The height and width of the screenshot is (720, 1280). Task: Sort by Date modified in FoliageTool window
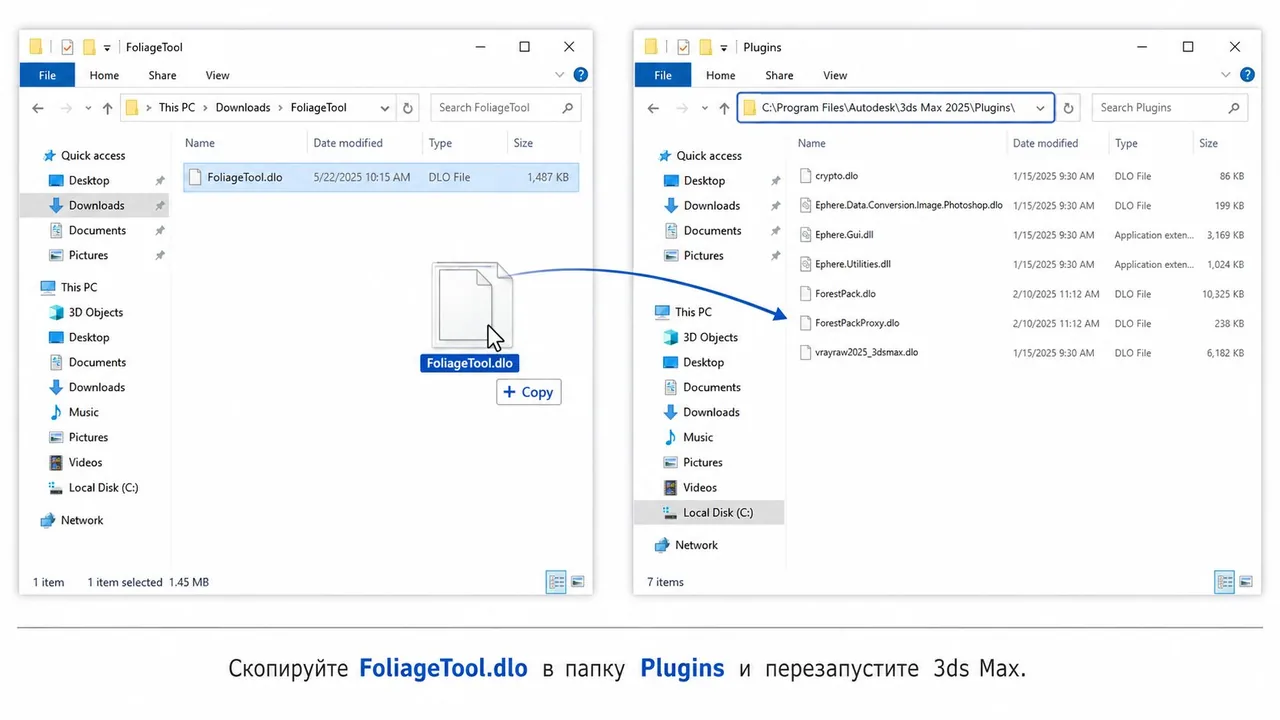(348, 143)
